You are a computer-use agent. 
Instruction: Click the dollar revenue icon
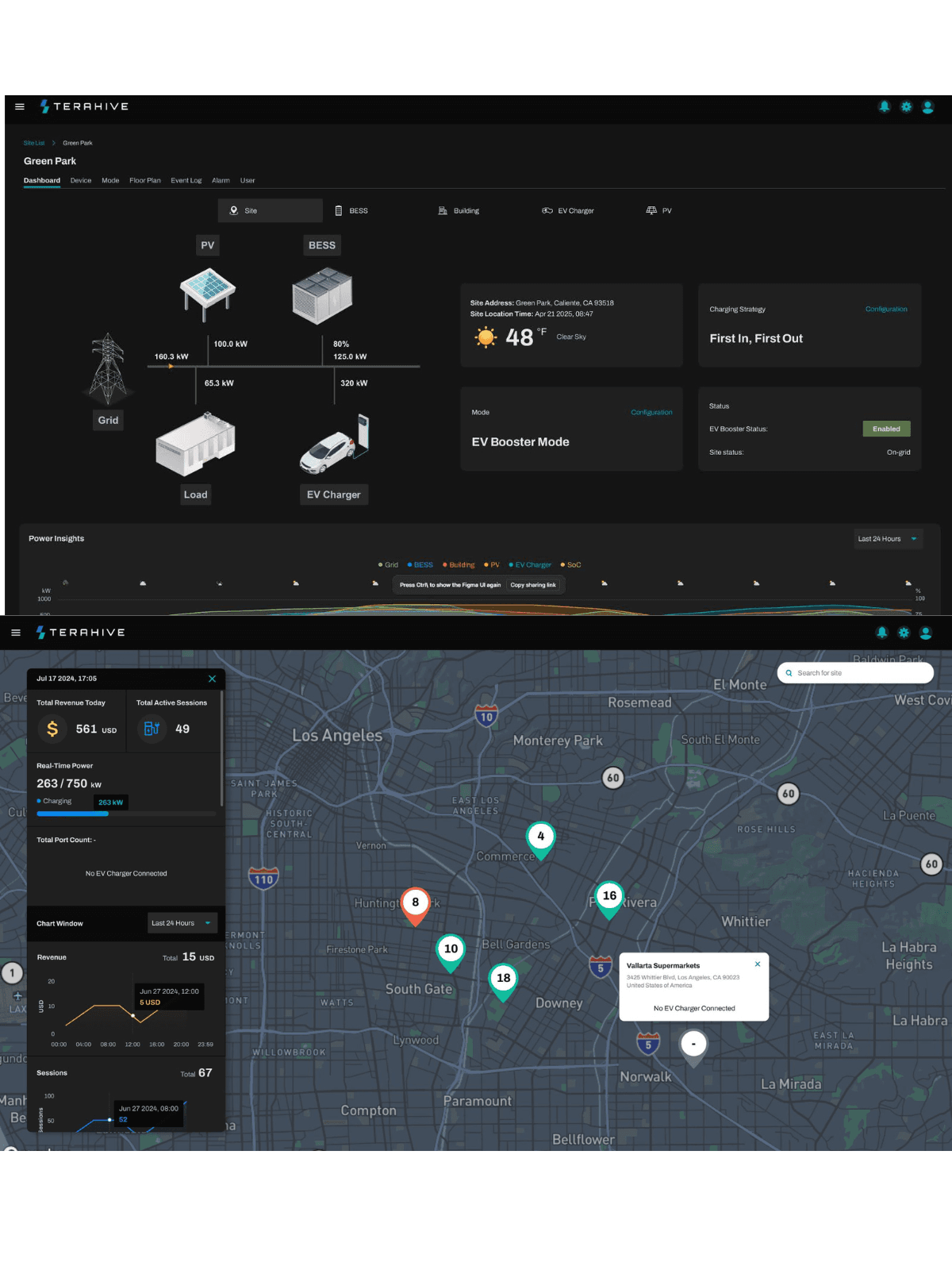[x=52, y=729]
